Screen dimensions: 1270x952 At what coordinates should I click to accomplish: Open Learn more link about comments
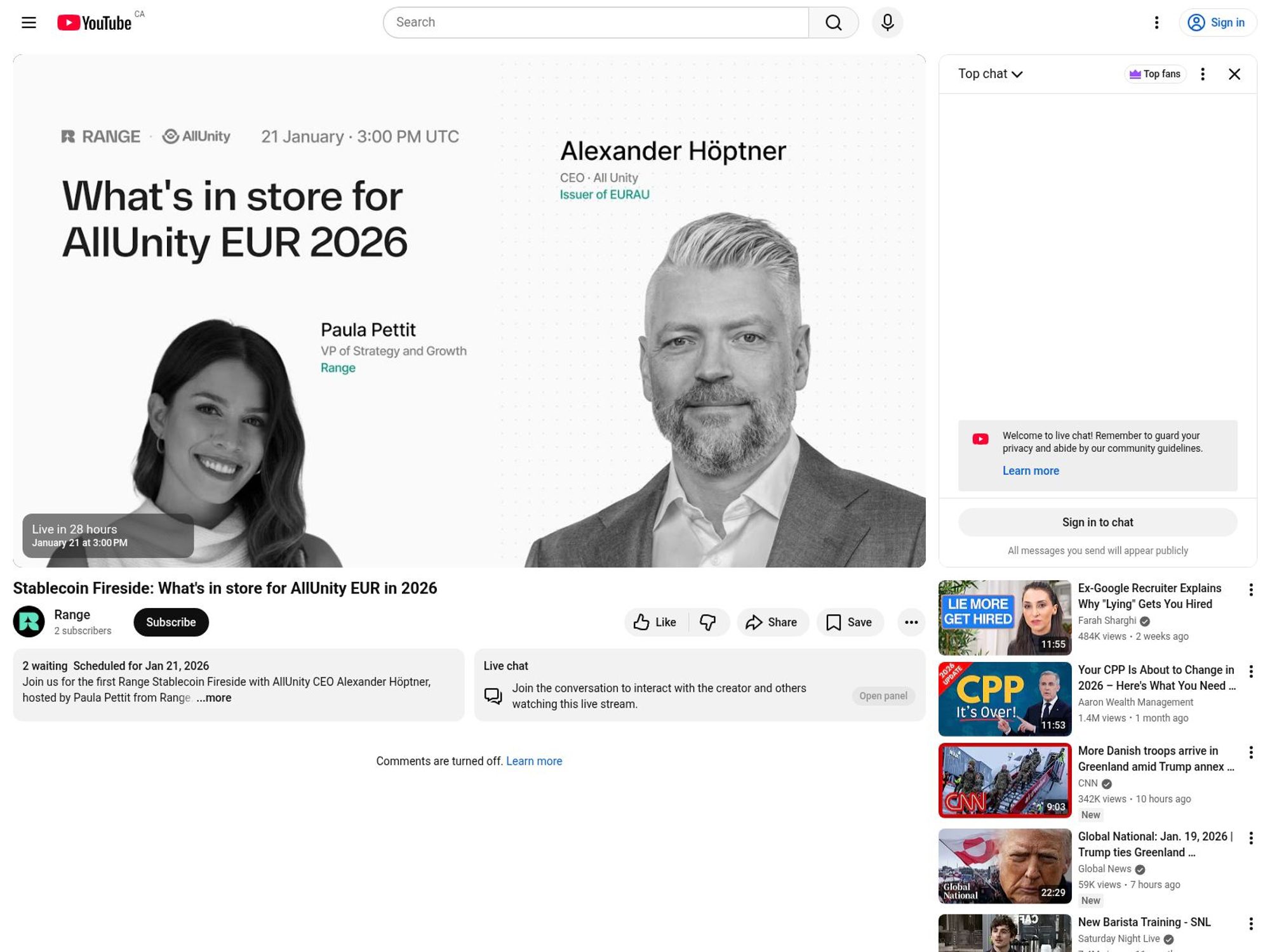533,761
